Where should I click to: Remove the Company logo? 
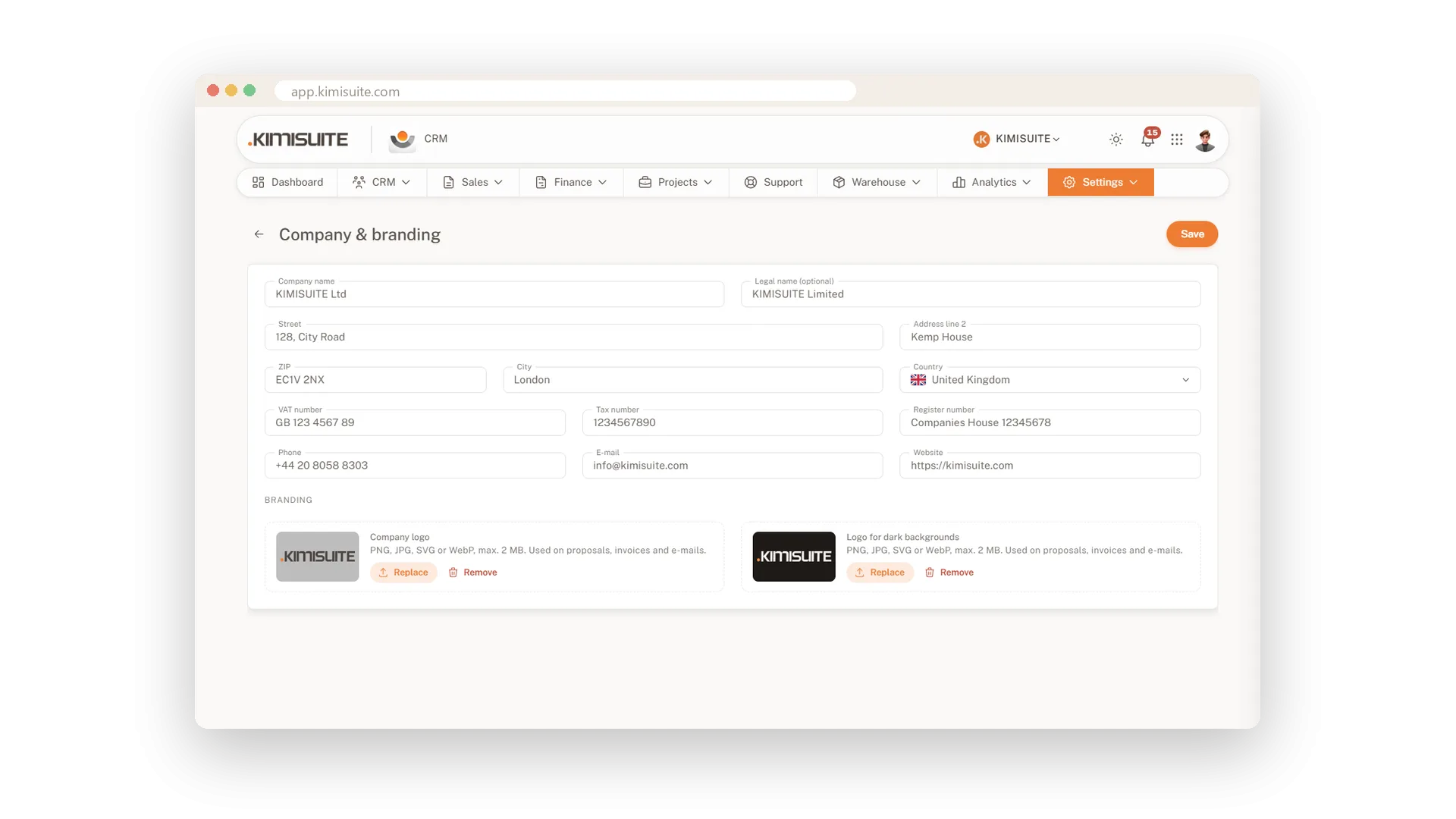pyautogui.click(x=472, y=573)
